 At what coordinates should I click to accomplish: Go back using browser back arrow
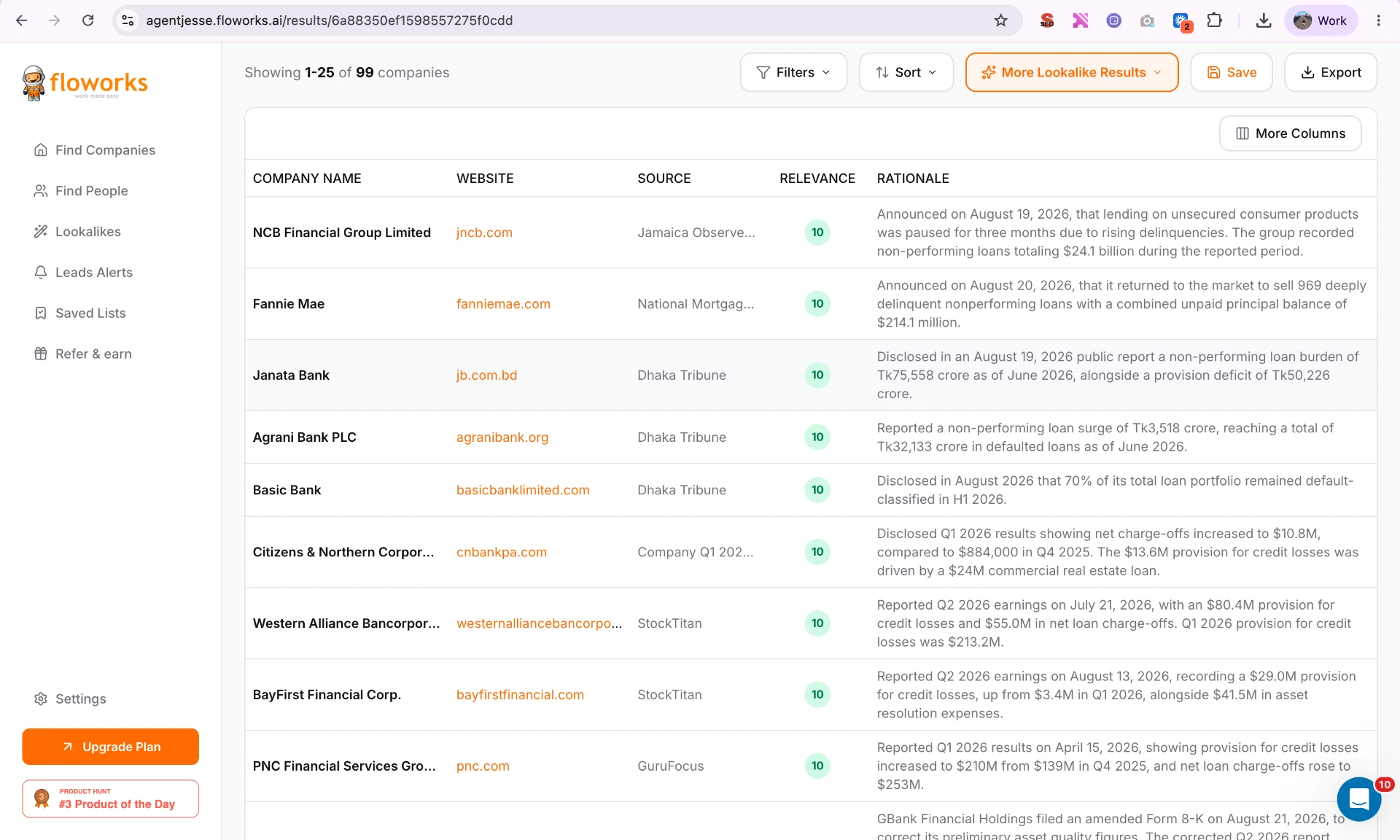tap(22, 20)
